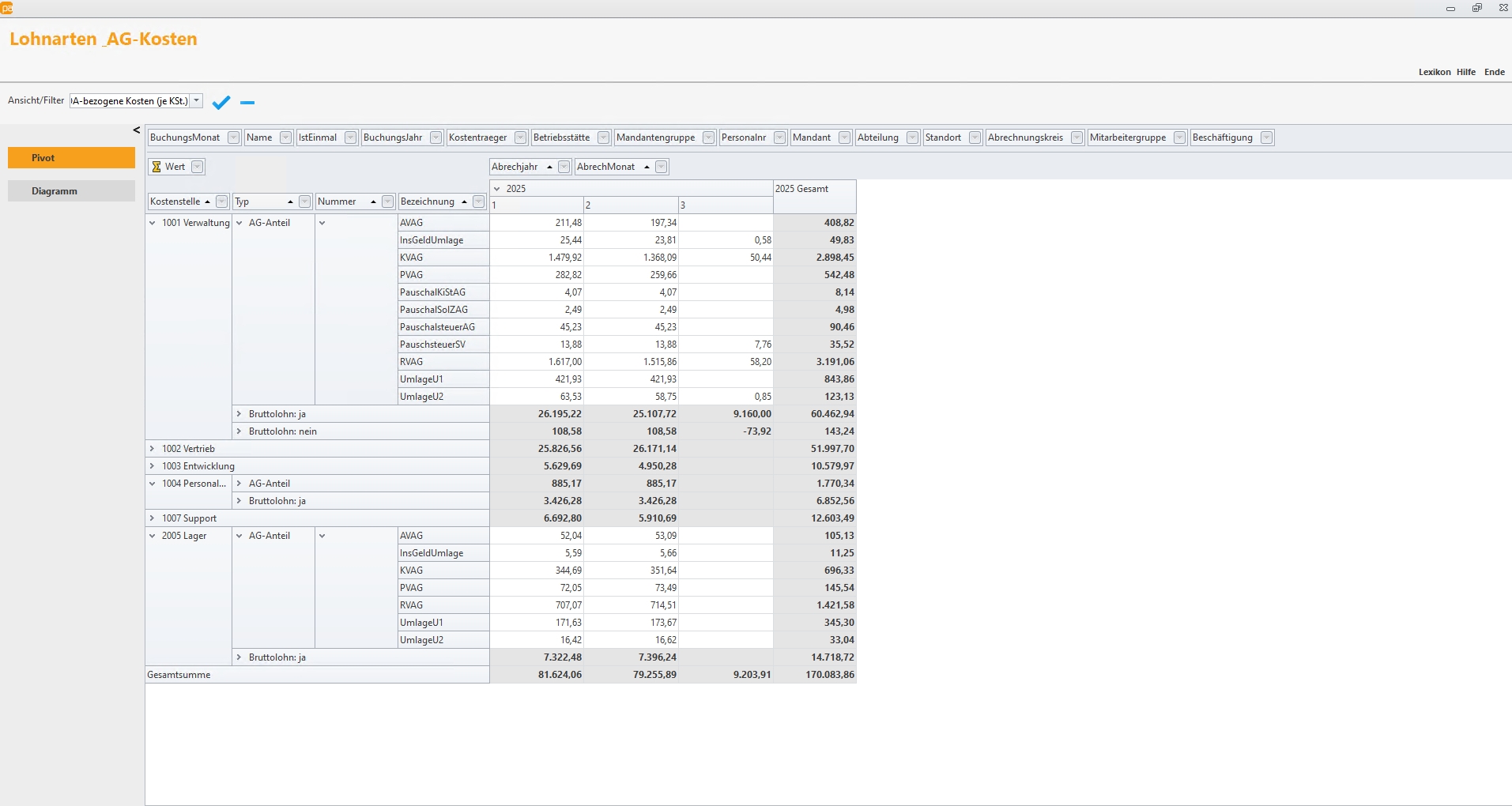Screen dimensions: 1512x806
Task: Open the Bezeichnung row field filter button
Action: point(478,201)
